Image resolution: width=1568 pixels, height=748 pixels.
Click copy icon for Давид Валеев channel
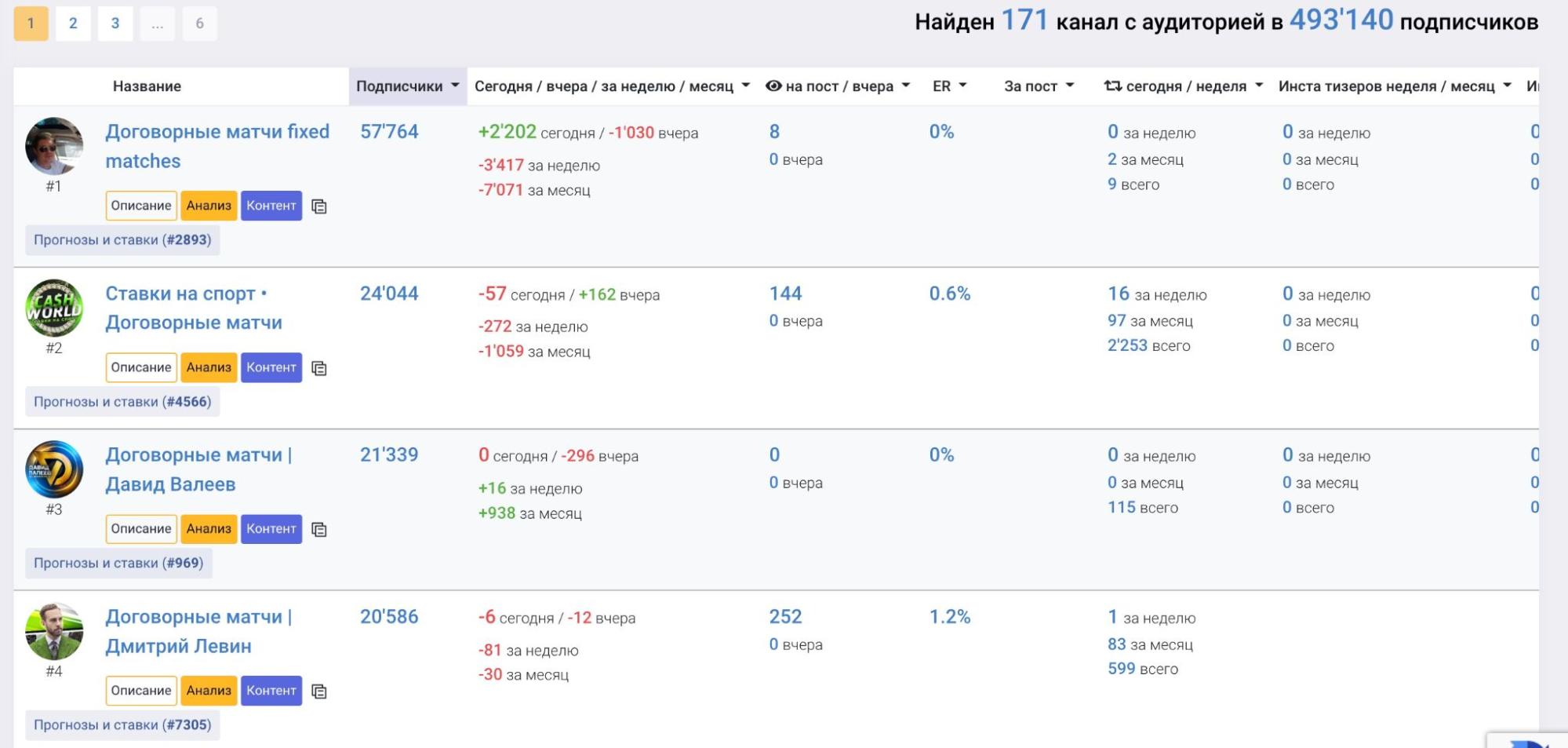[318, 530]
